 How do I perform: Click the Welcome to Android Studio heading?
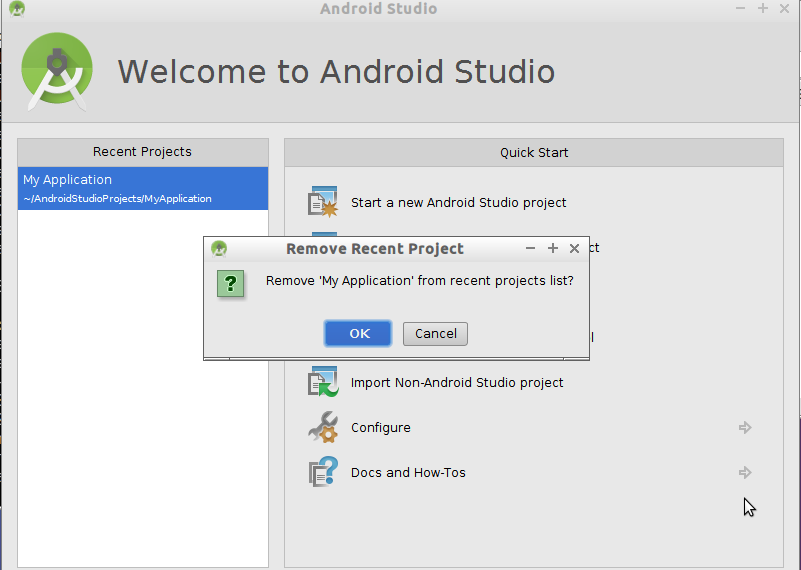(336, 72)
